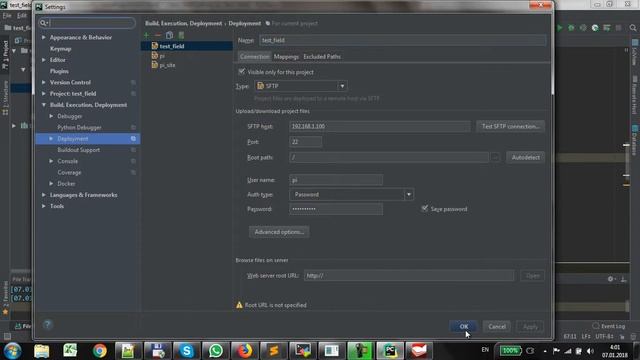
Task: Open Sublime Text from the taskbar
Action: (x=273, y=351)
